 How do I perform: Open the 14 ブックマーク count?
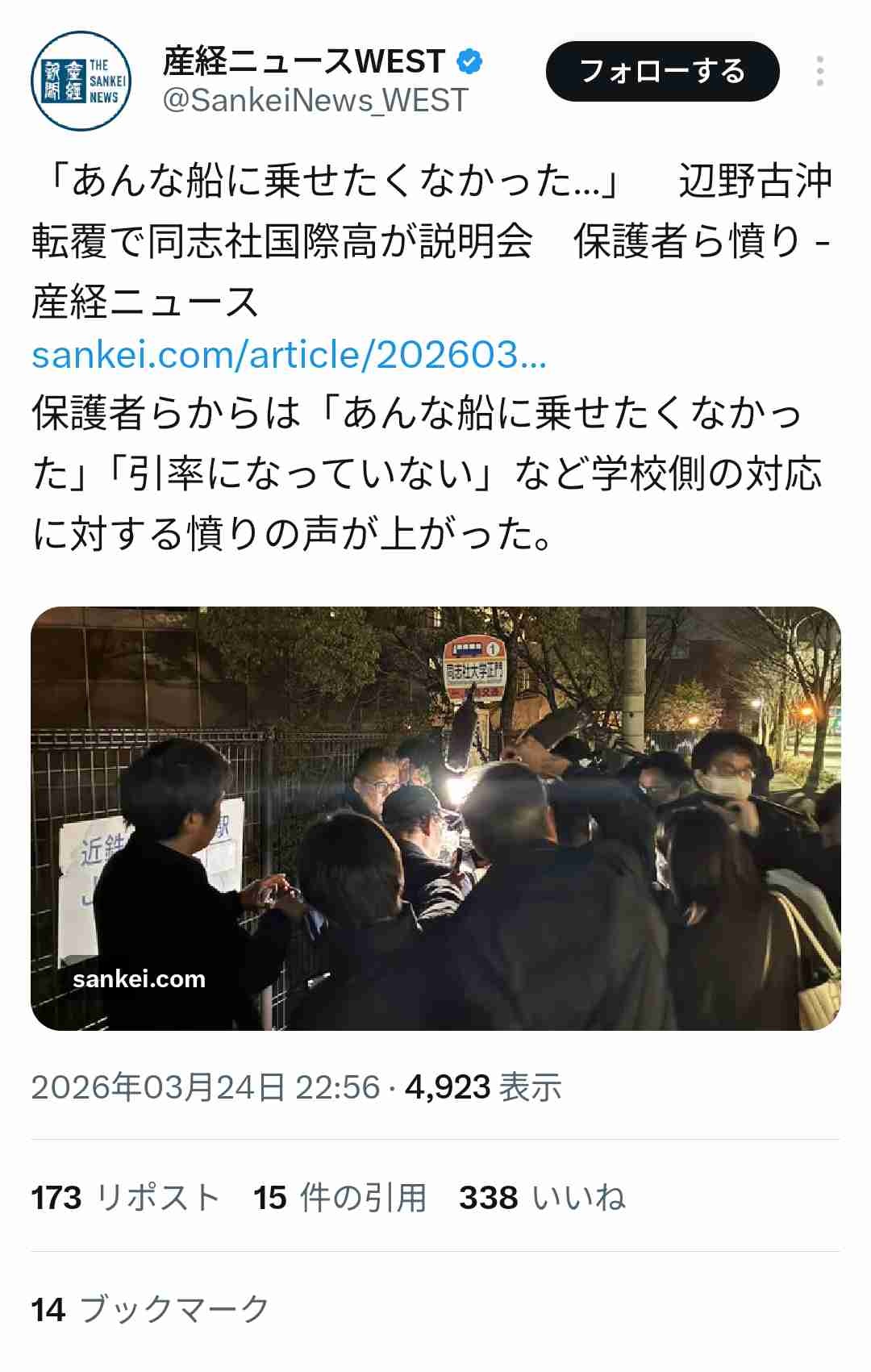pyautogui.click(x=150, y=1309)
